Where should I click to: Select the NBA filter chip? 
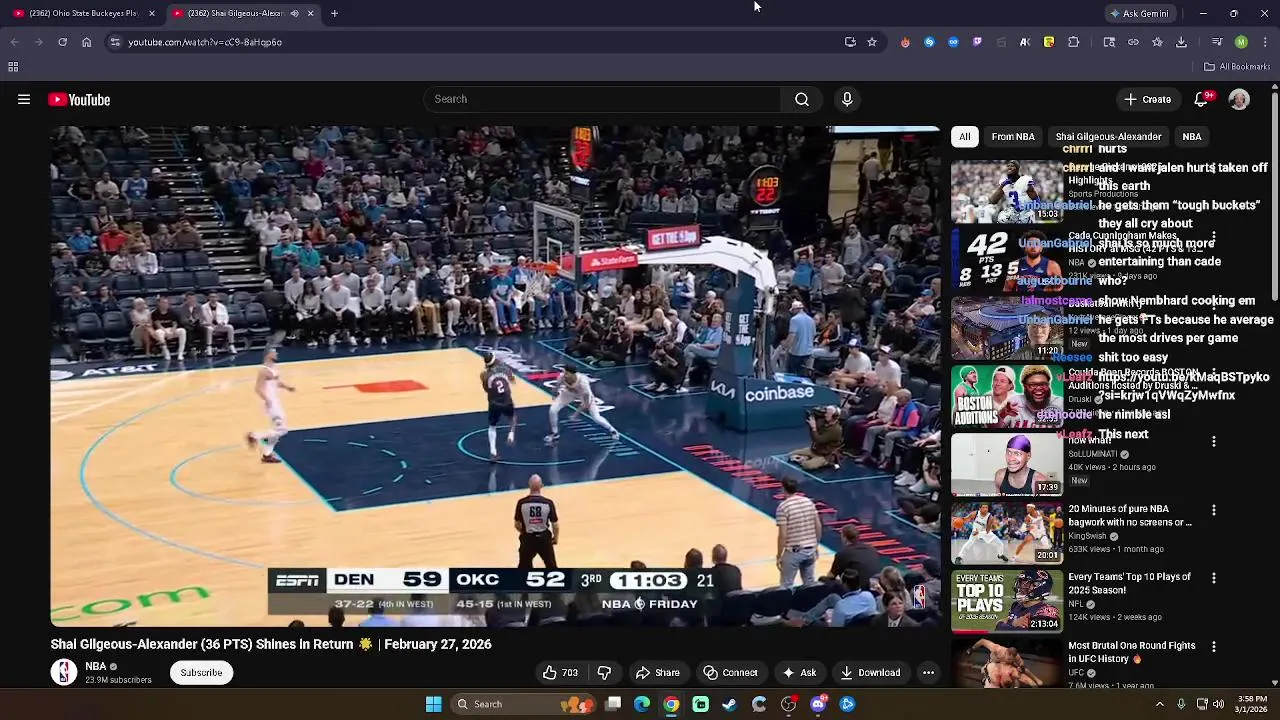tap(1192, 136)
